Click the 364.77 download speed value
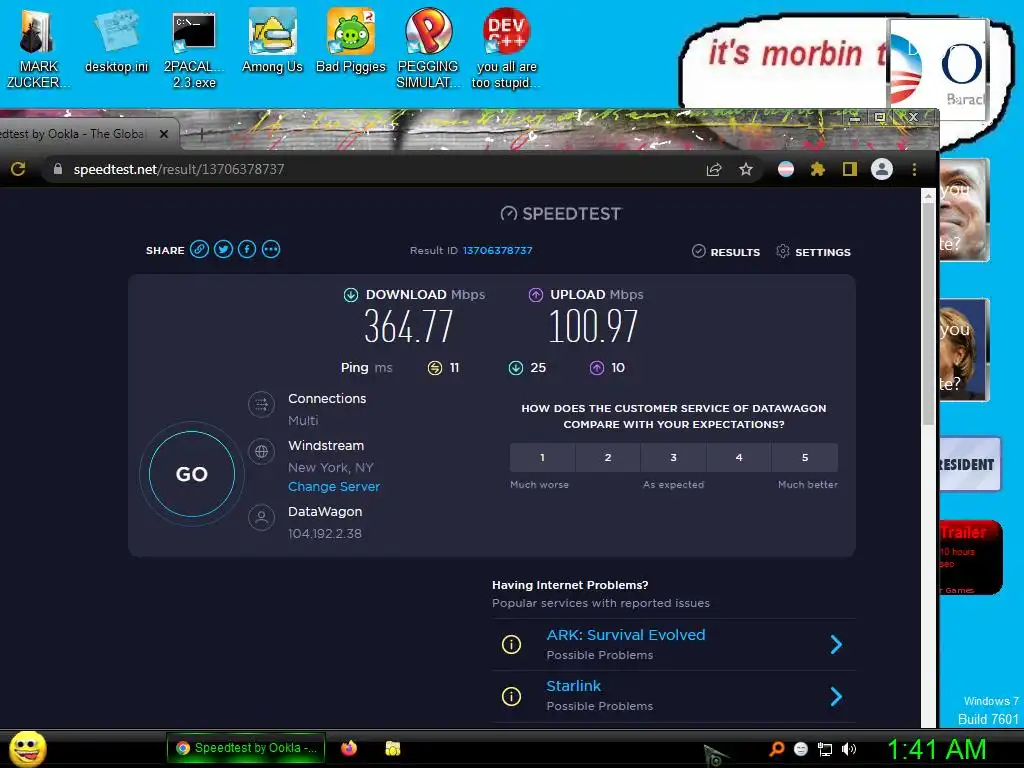The image size is (1024, 768). point(409,326)
